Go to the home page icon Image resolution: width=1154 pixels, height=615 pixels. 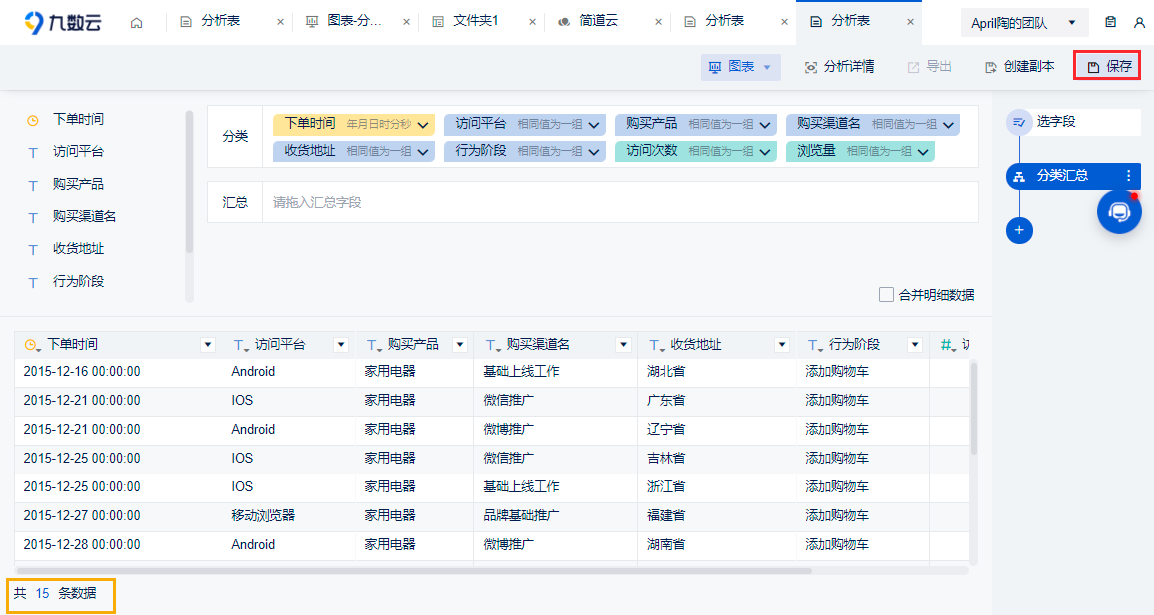tap(136, 23)
